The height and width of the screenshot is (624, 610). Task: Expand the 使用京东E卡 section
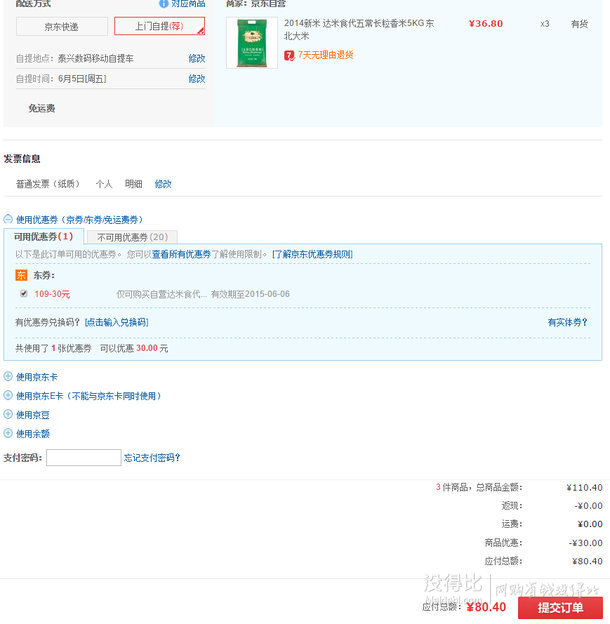click(8, 395)
